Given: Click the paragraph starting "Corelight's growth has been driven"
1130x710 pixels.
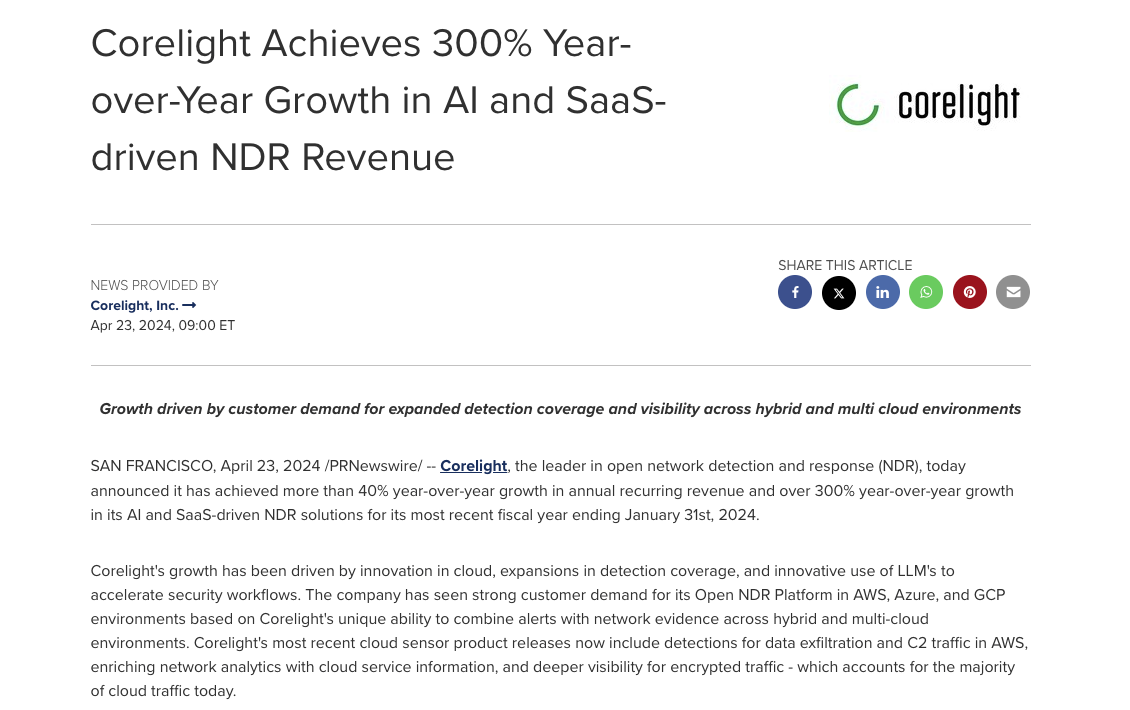Looking at the screenshot, I should [x=559, y=631].
